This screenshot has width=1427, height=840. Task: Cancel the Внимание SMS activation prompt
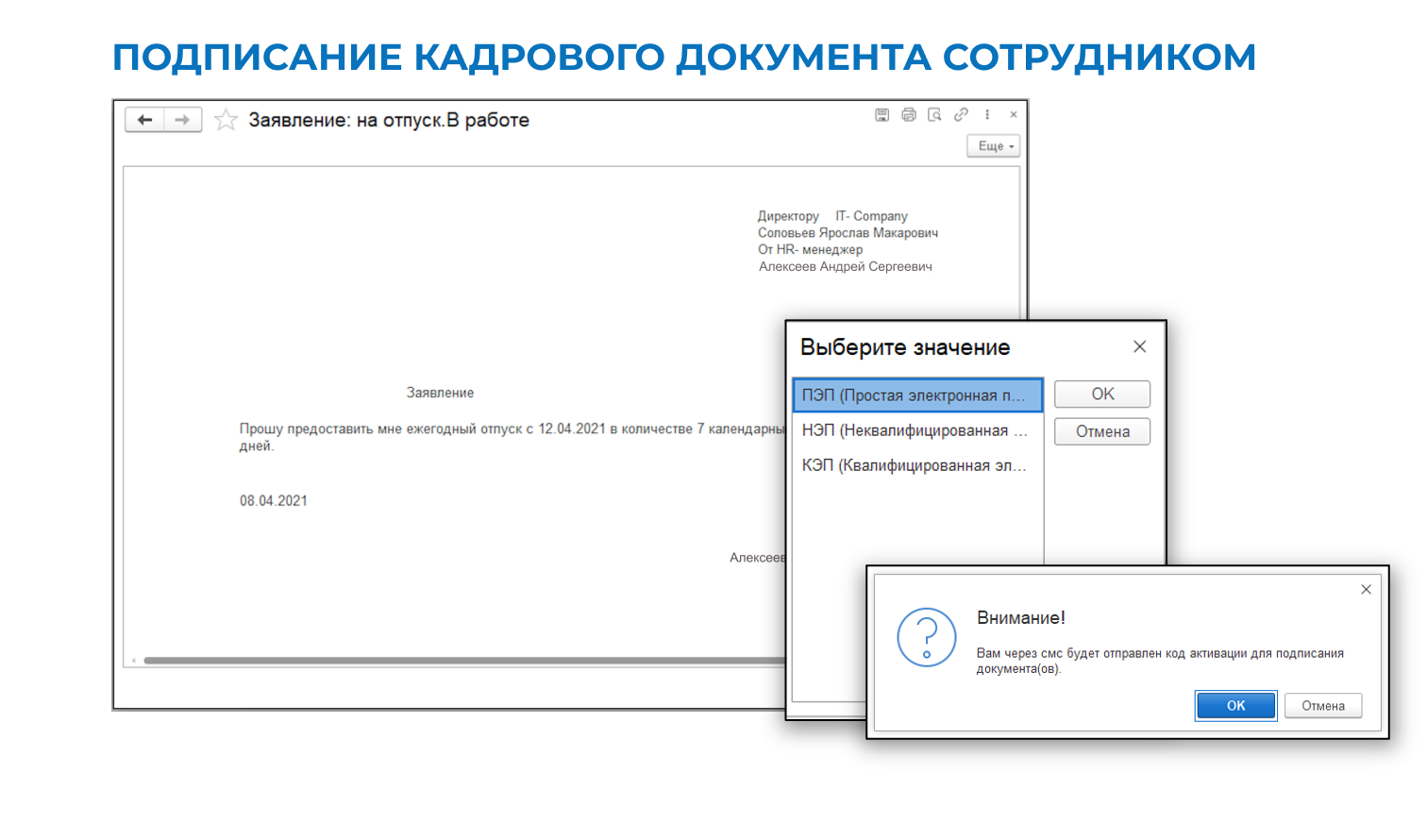click(x=1323, y=706)
